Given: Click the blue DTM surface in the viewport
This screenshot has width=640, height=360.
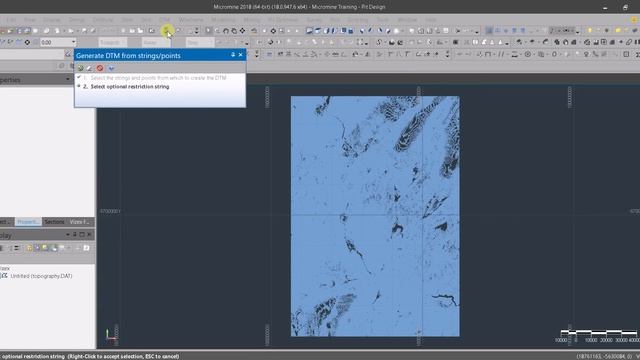Looking at the screenshot, I should pyautogui.click(x=375, y=216).
